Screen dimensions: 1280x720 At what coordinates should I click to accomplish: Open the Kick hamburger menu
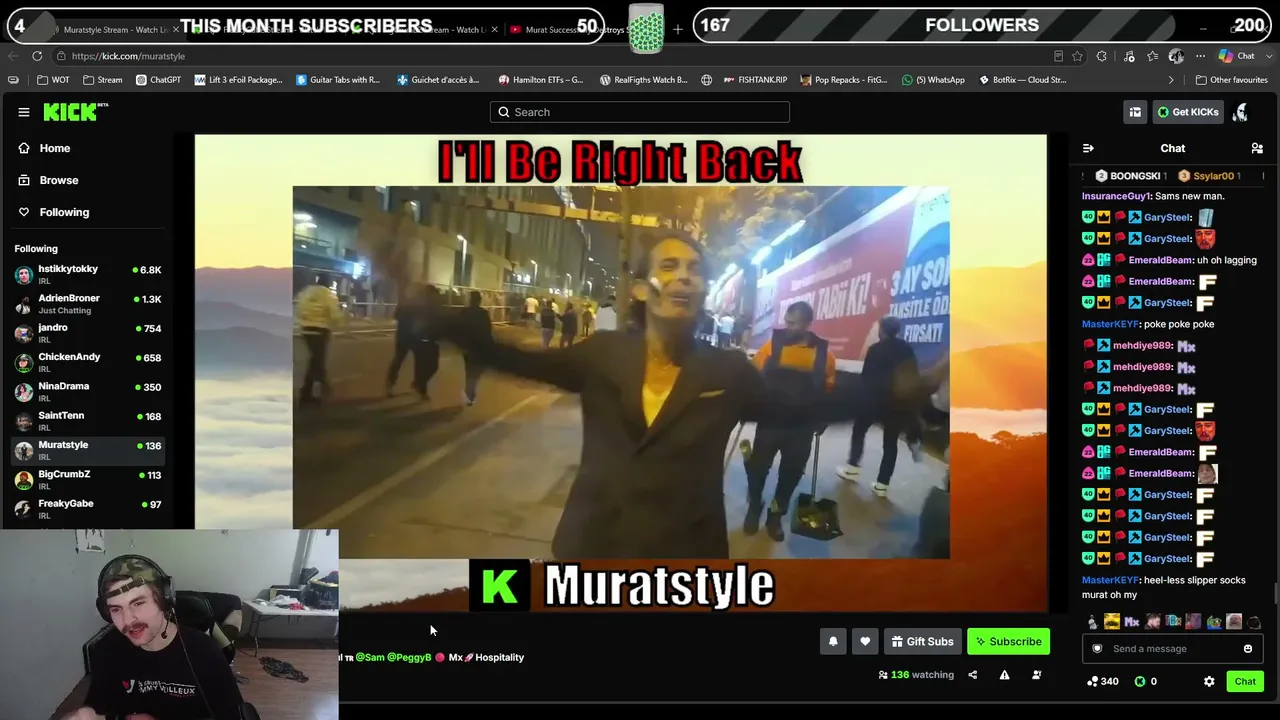24,112
